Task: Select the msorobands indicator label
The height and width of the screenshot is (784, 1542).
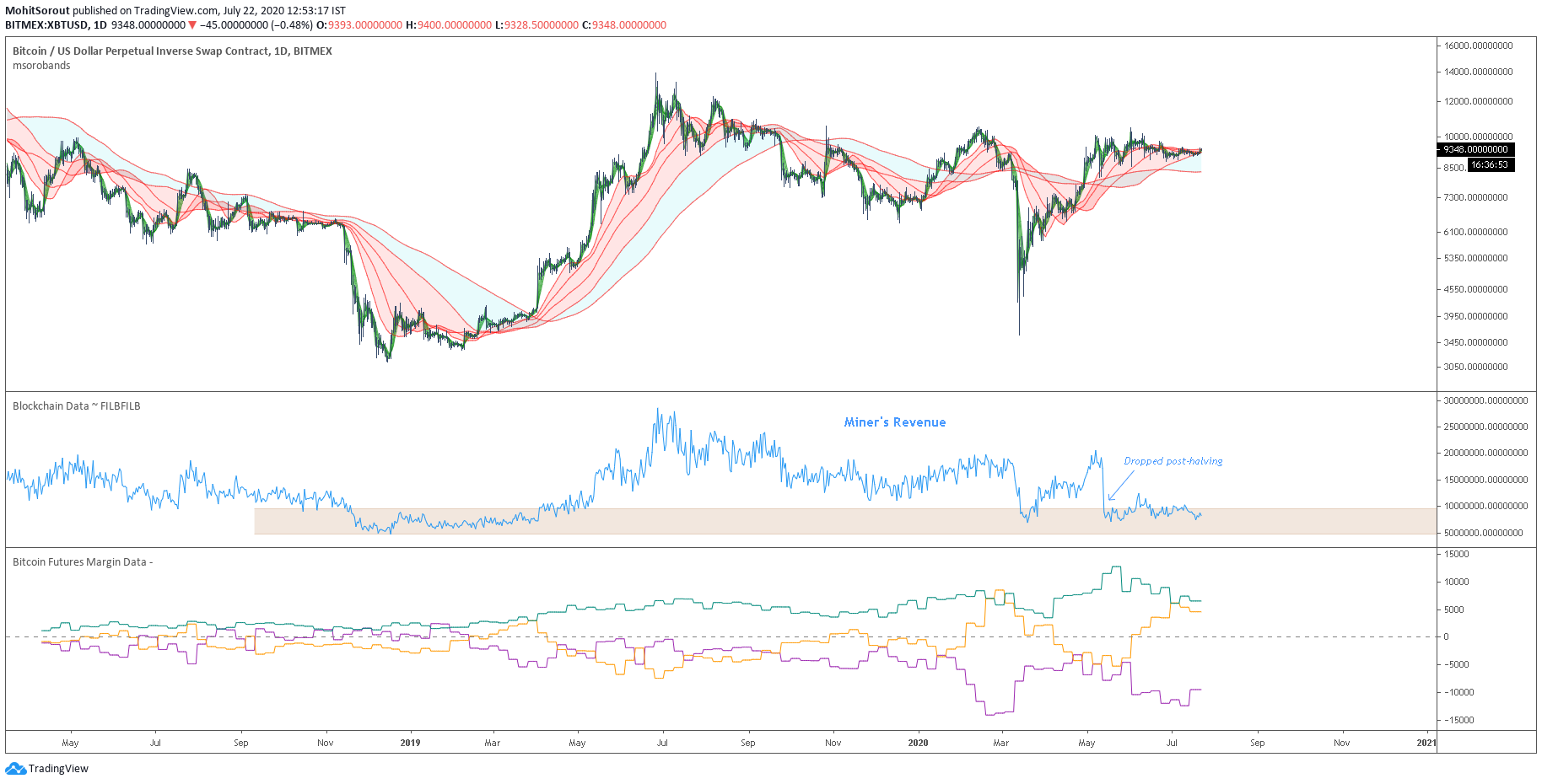Action: [41, 66]
